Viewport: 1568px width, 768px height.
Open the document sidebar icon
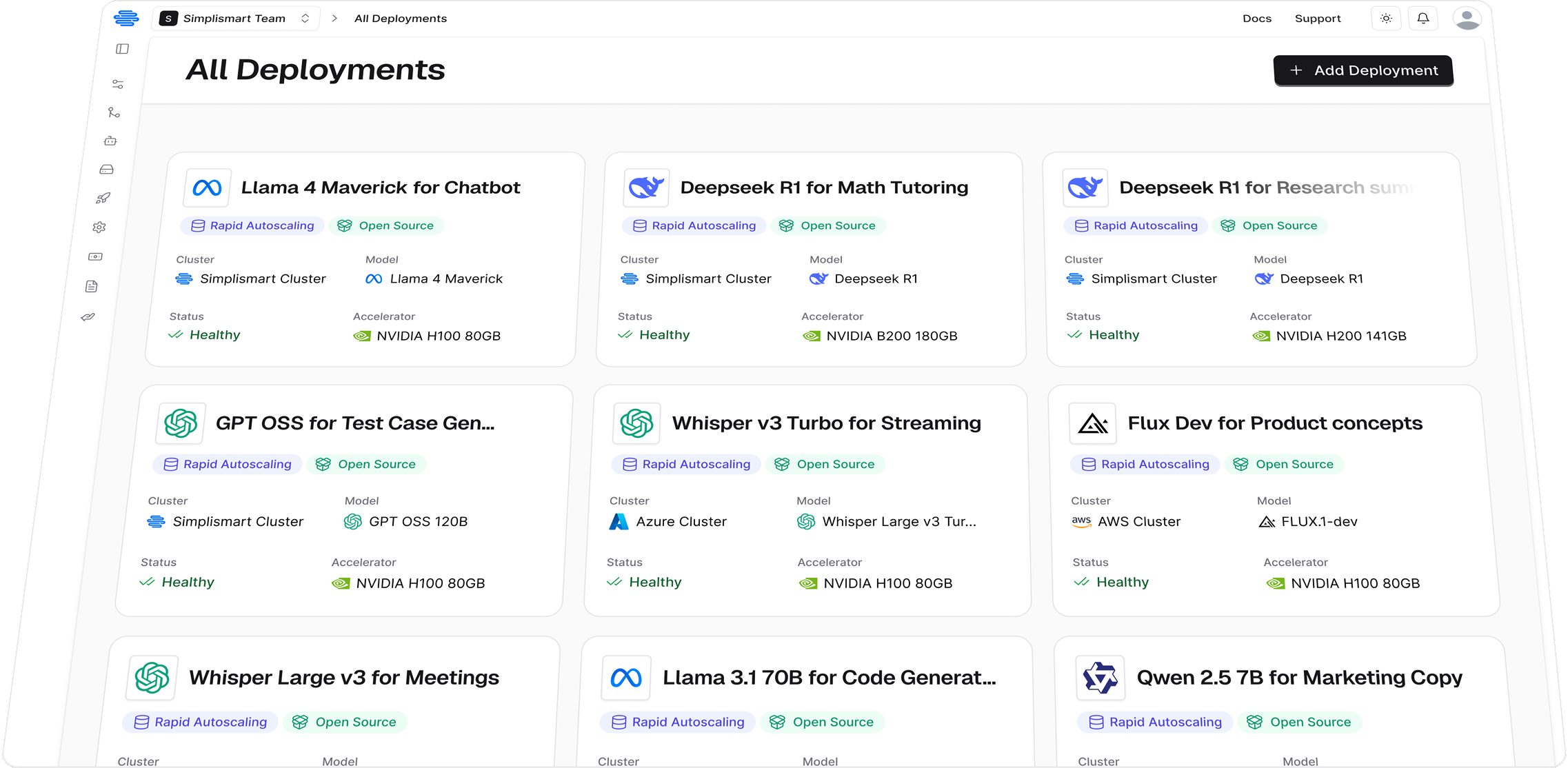[91, 286]
